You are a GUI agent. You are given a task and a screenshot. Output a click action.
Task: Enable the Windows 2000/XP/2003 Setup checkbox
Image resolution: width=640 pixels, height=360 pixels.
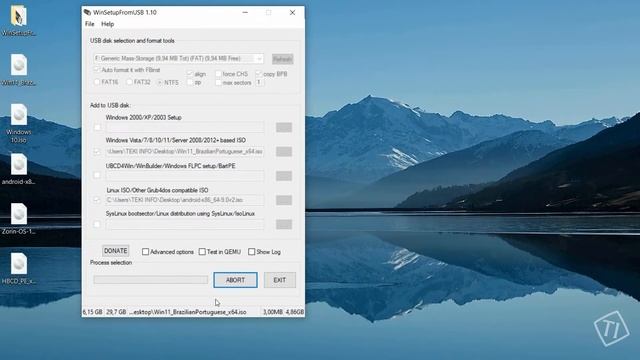(x=97, y=127)
